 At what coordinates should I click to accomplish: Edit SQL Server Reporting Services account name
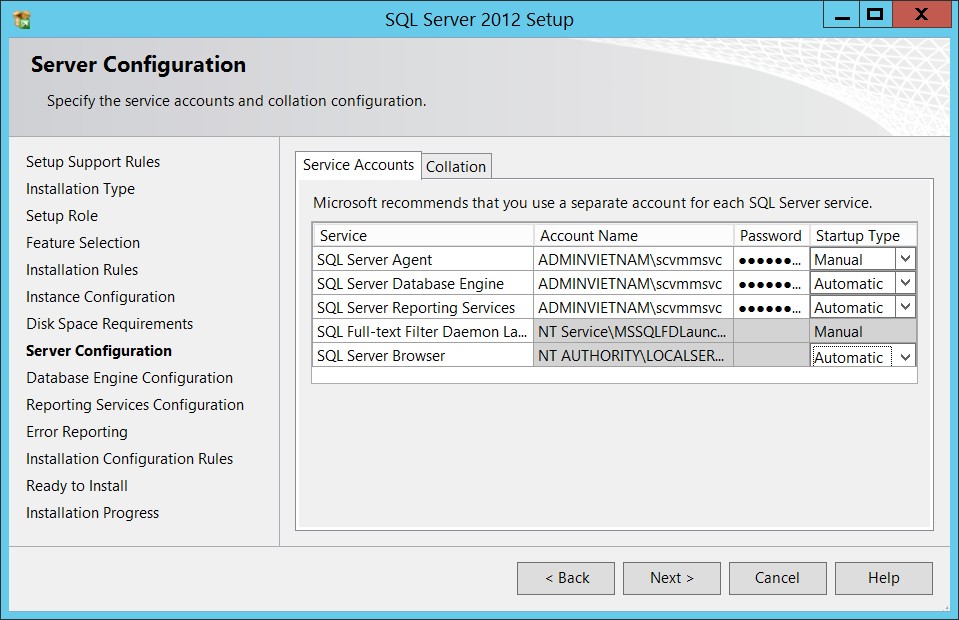[x=633, y=307]
